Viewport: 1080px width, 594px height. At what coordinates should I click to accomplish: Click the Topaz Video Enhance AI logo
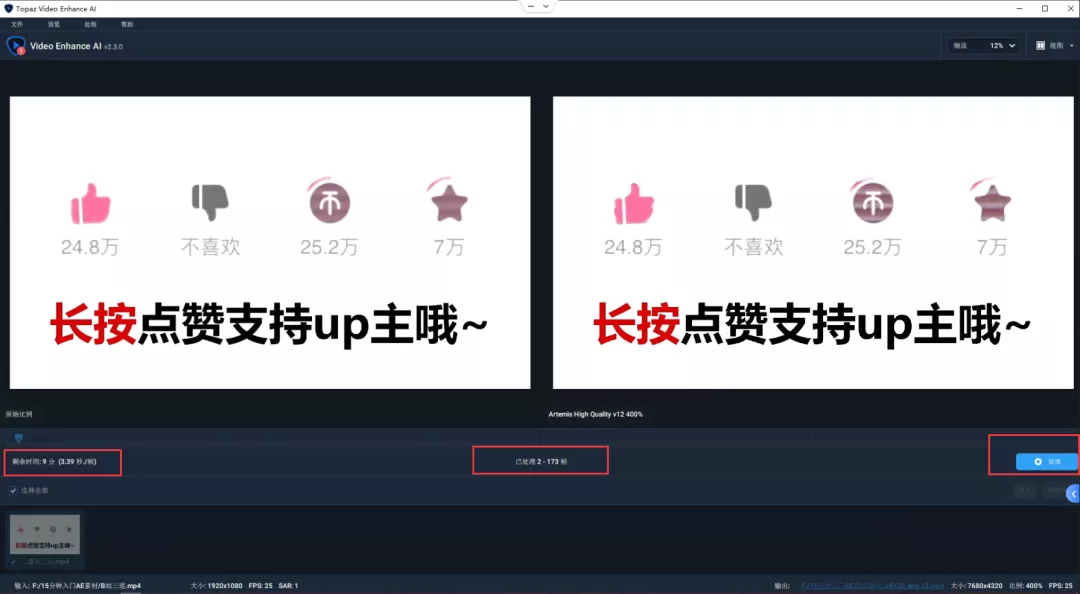(16, 46)
